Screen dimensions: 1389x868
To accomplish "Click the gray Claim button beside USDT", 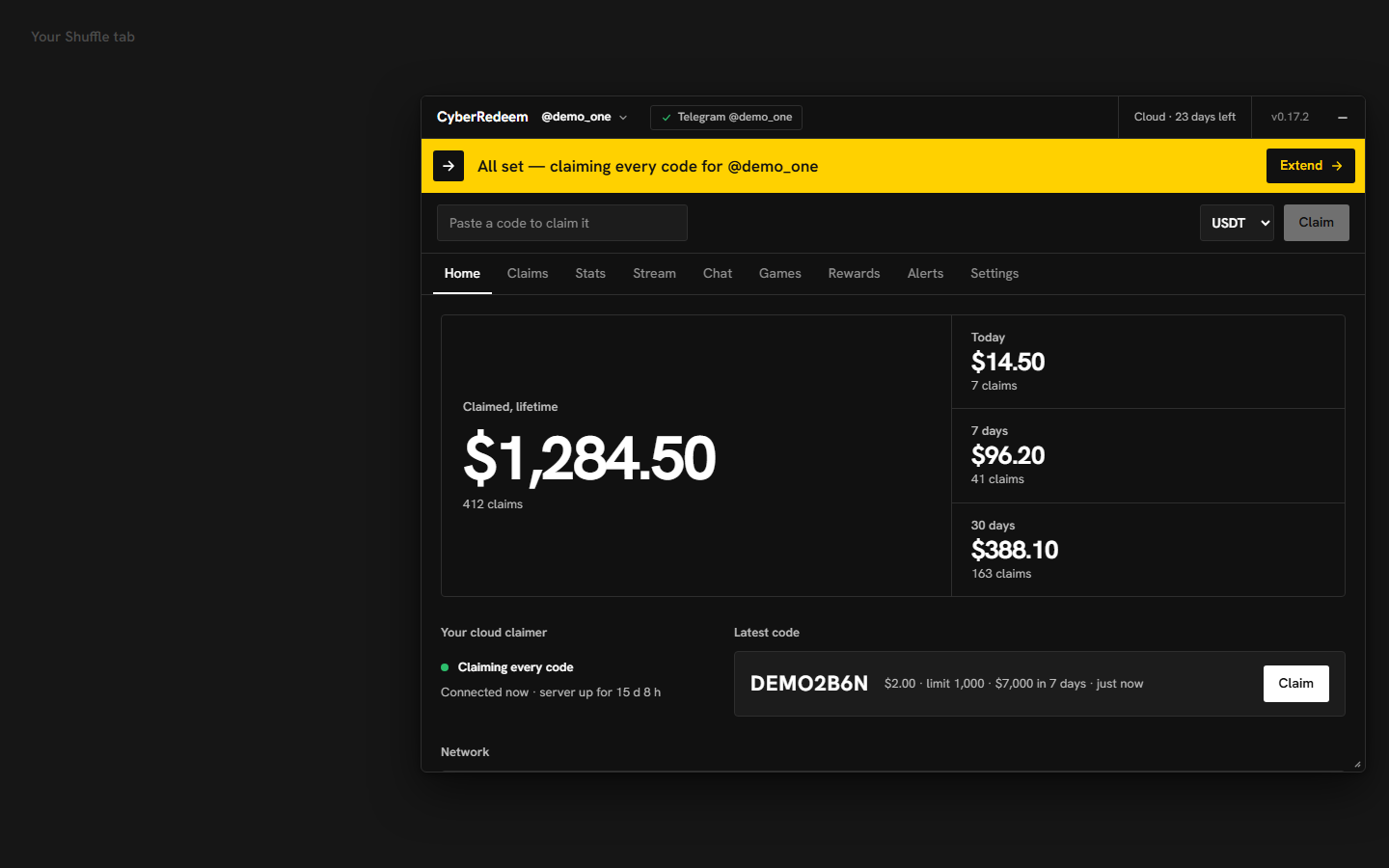I will [x=1316, y=223].
